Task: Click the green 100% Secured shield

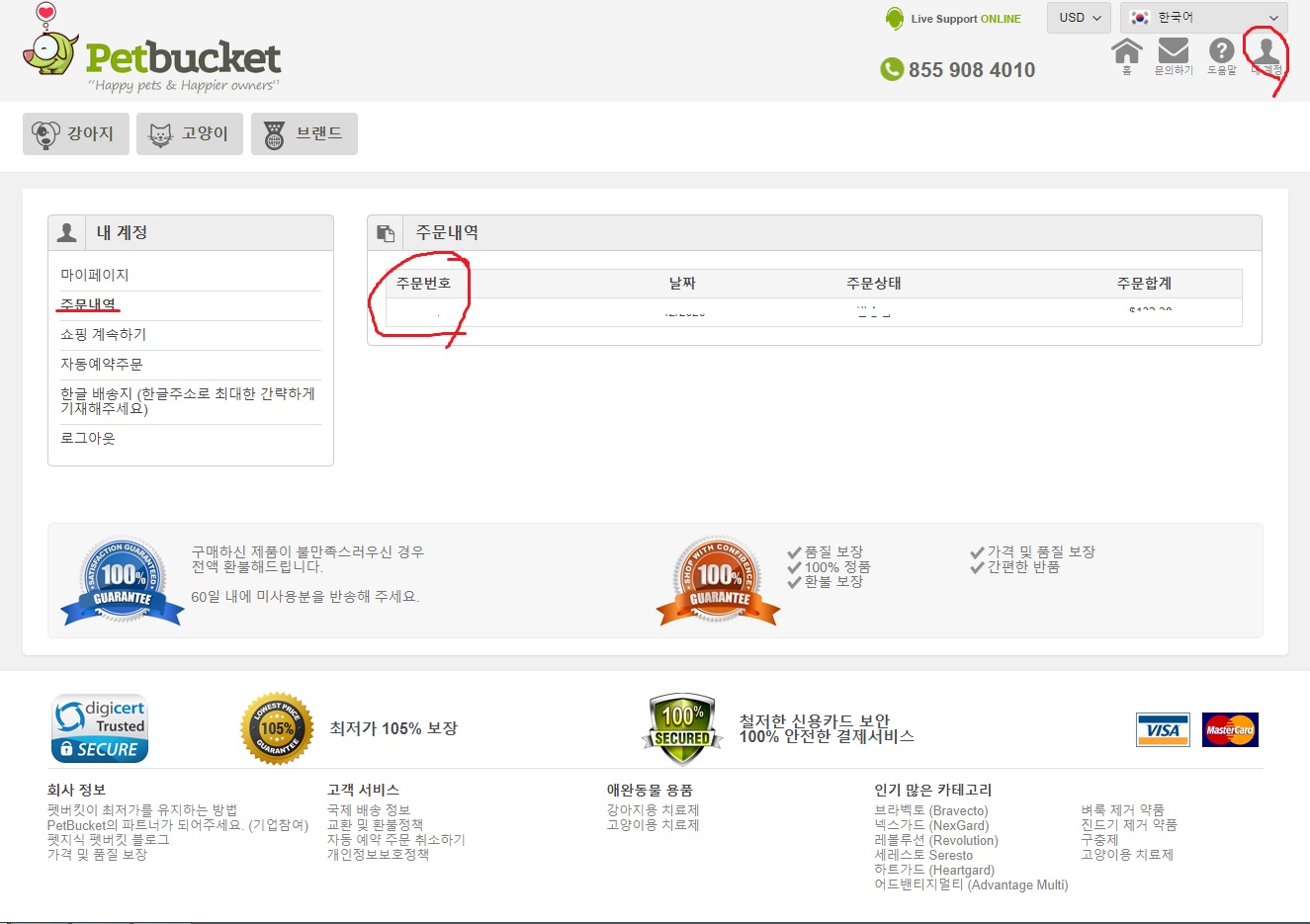Action: pos(682,729)
